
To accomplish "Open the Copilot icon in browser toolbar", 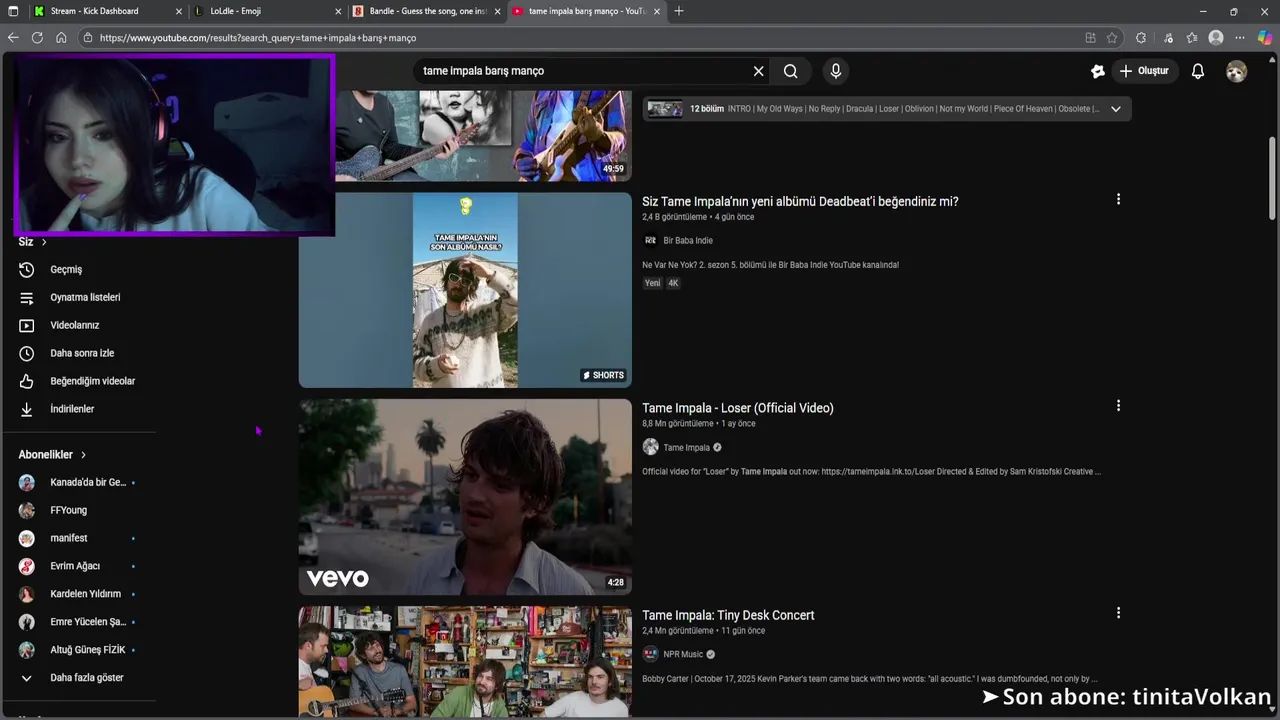I will point(1265,38).
